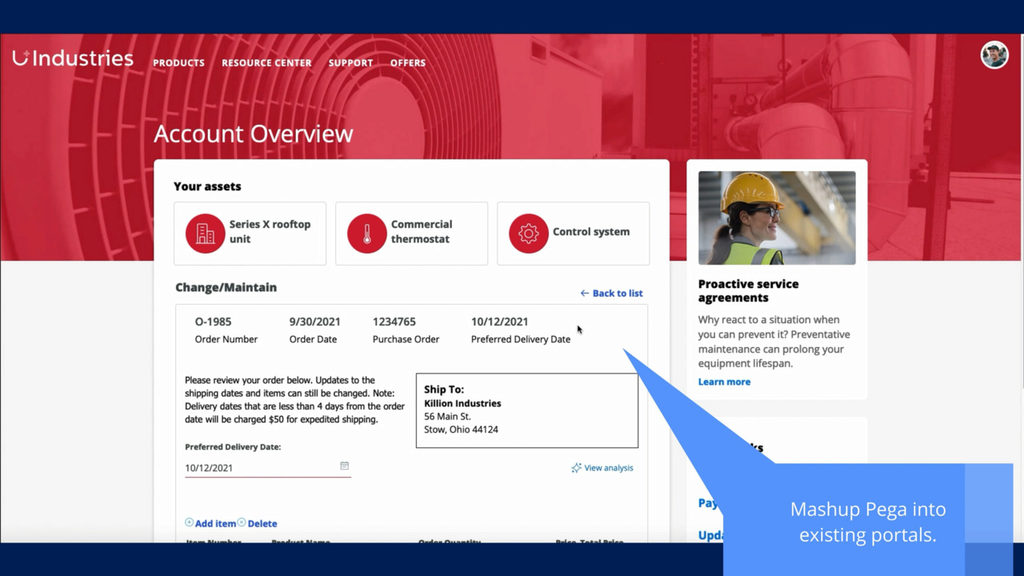Open the user profile avatar
Image resolution: width=1024 pixels, height=576 pixels.
point(994,55)
